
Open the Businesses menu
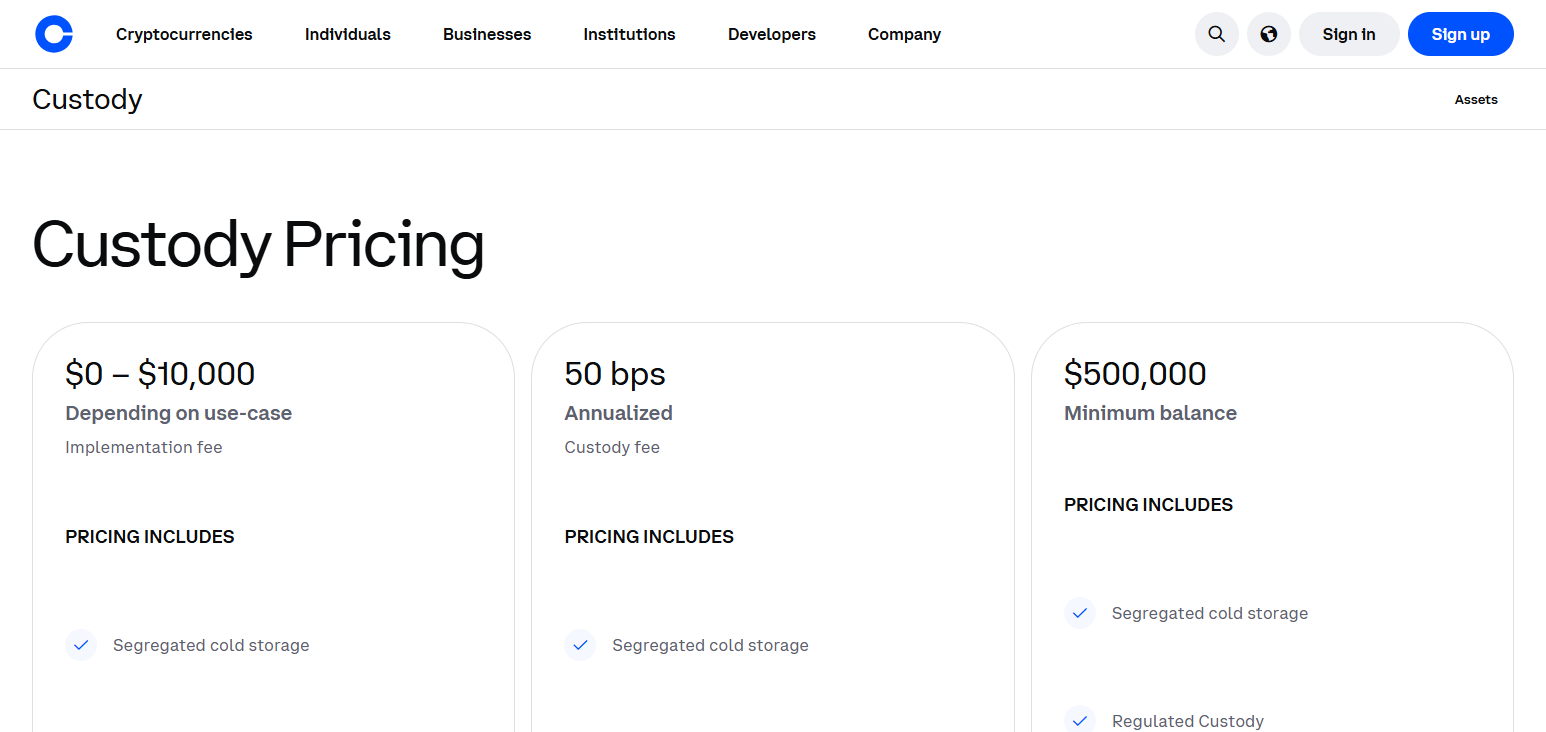coord(487,34)
